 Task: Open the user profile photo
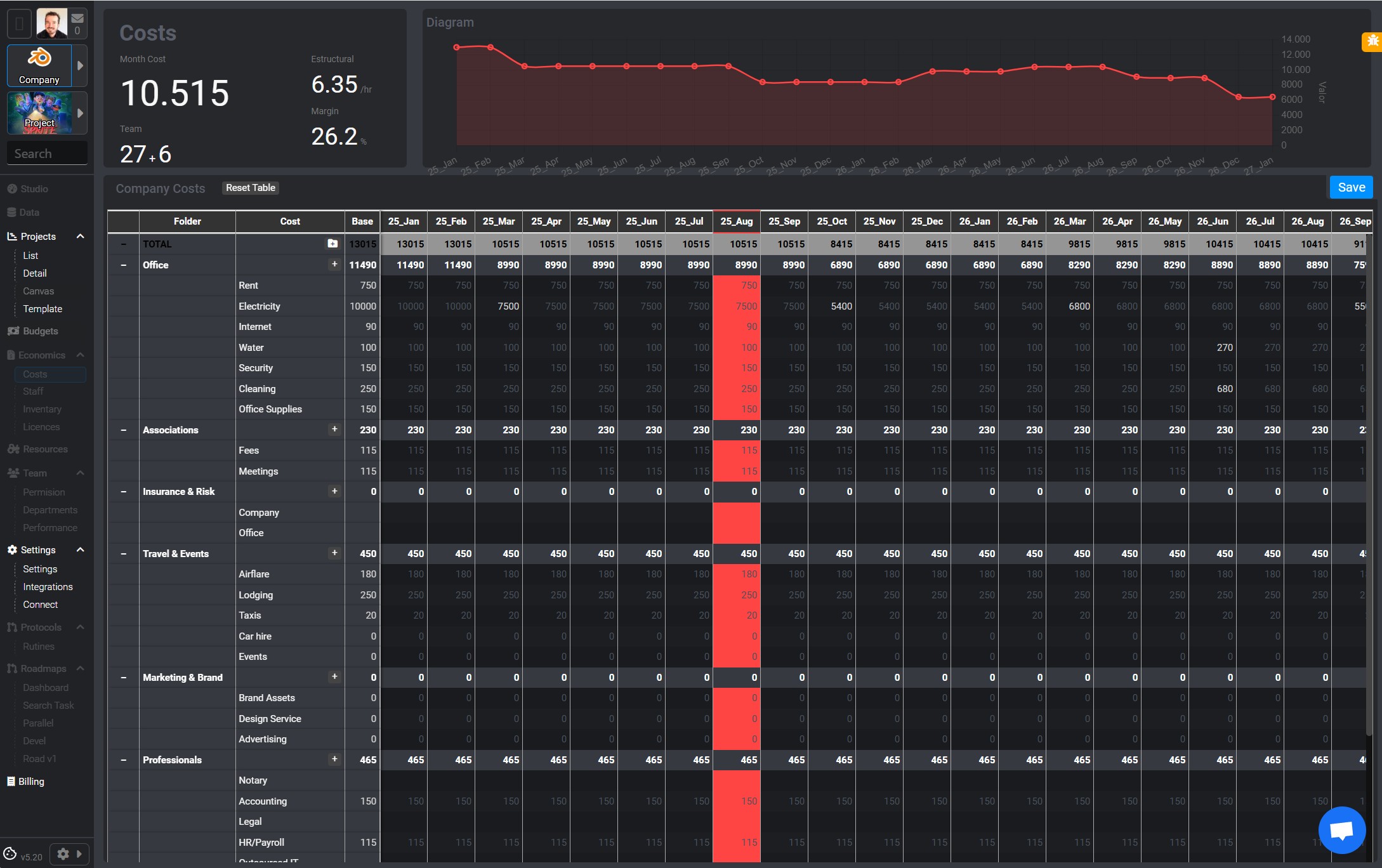51,24
